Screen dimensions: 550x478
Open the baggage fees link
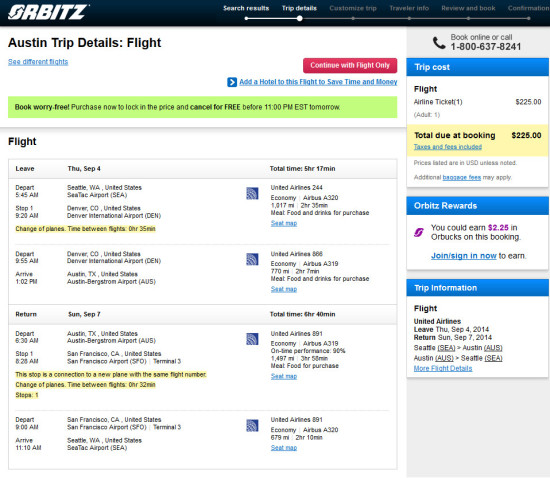coord(462,177)
